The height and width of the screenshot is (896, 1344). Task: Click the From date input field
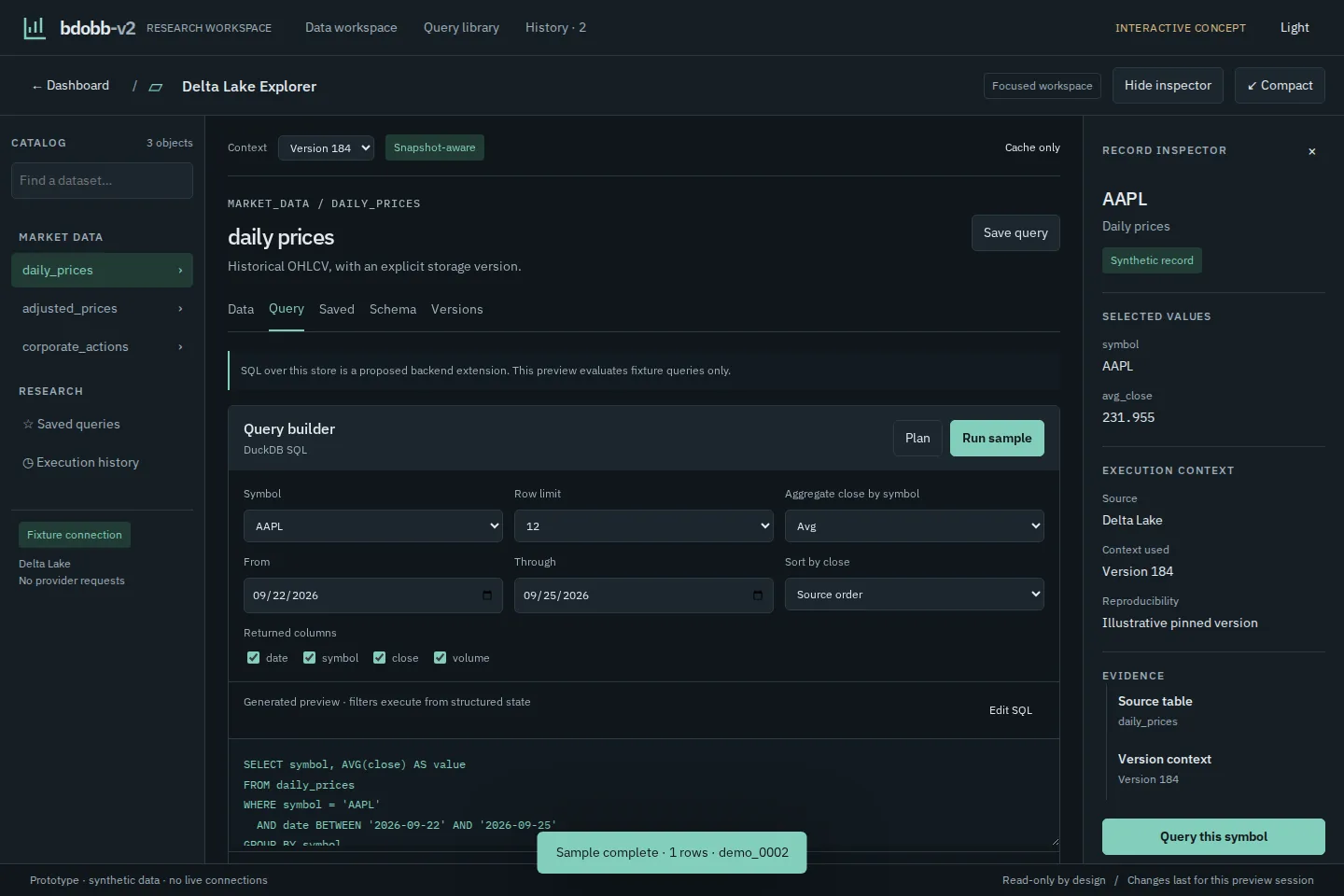373,595
